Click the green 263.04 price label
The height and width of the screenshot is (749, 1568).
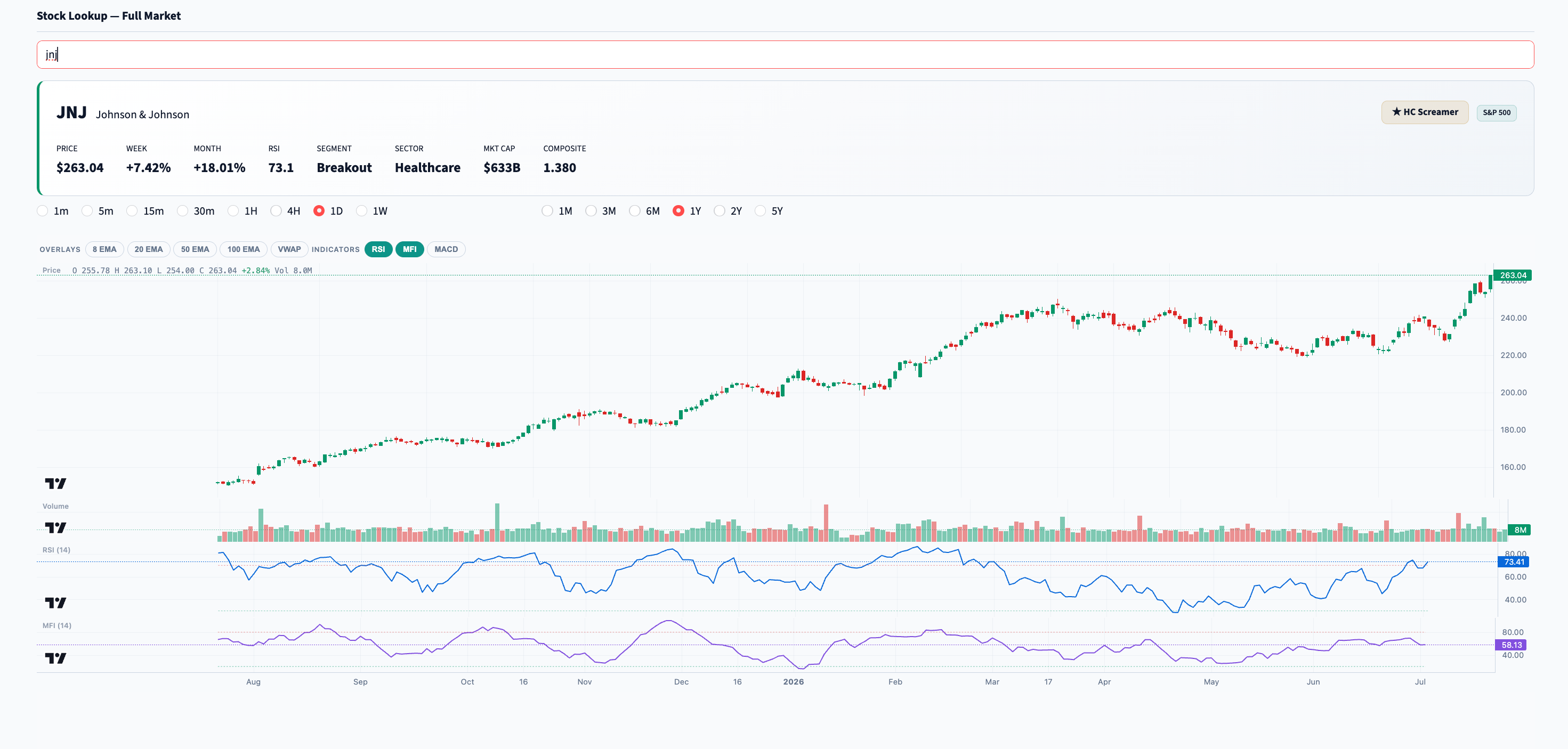tap(1513, 275)
